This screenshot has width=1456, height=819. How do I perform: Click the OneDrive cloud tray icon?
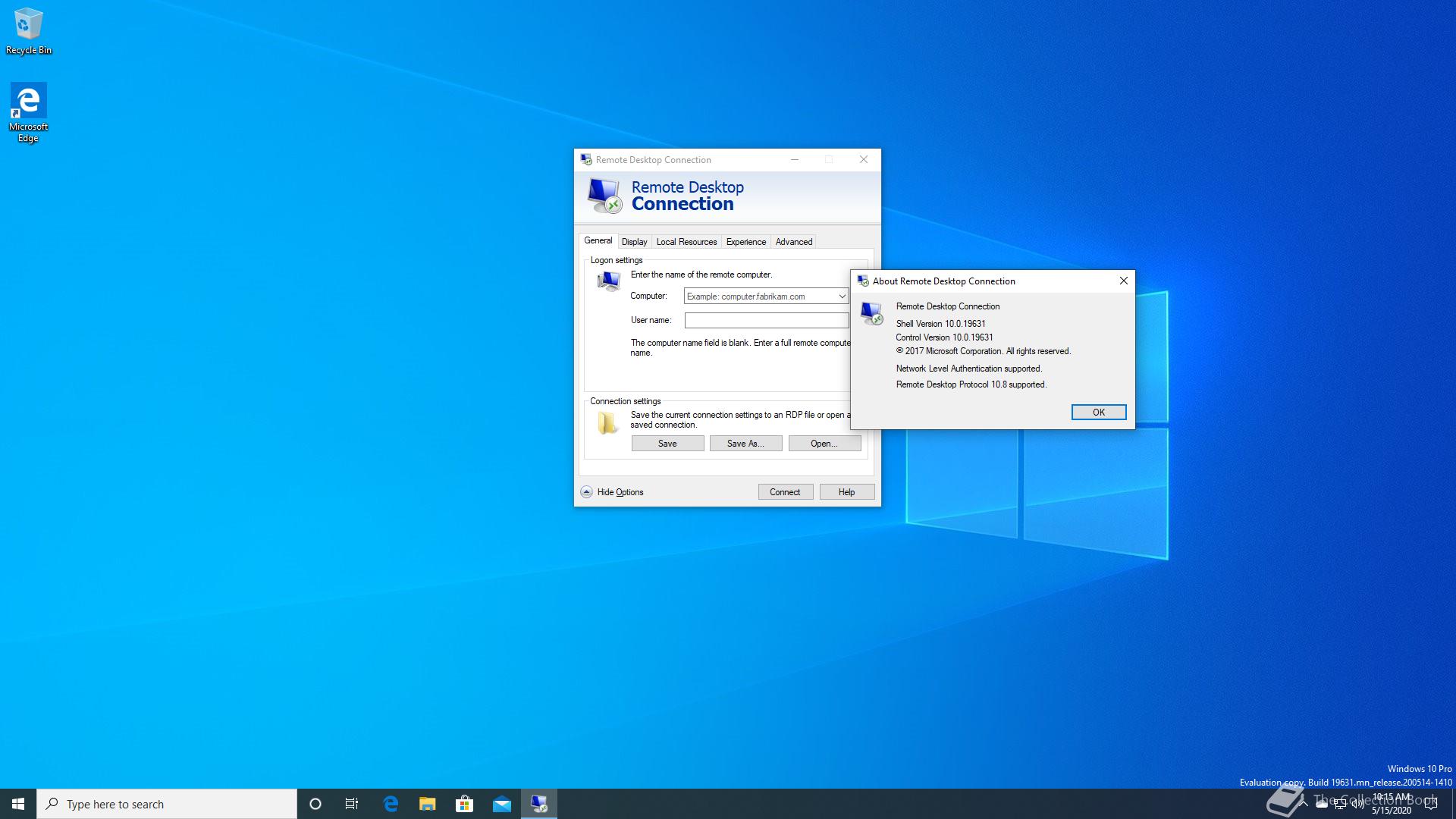click(1322, 805)
